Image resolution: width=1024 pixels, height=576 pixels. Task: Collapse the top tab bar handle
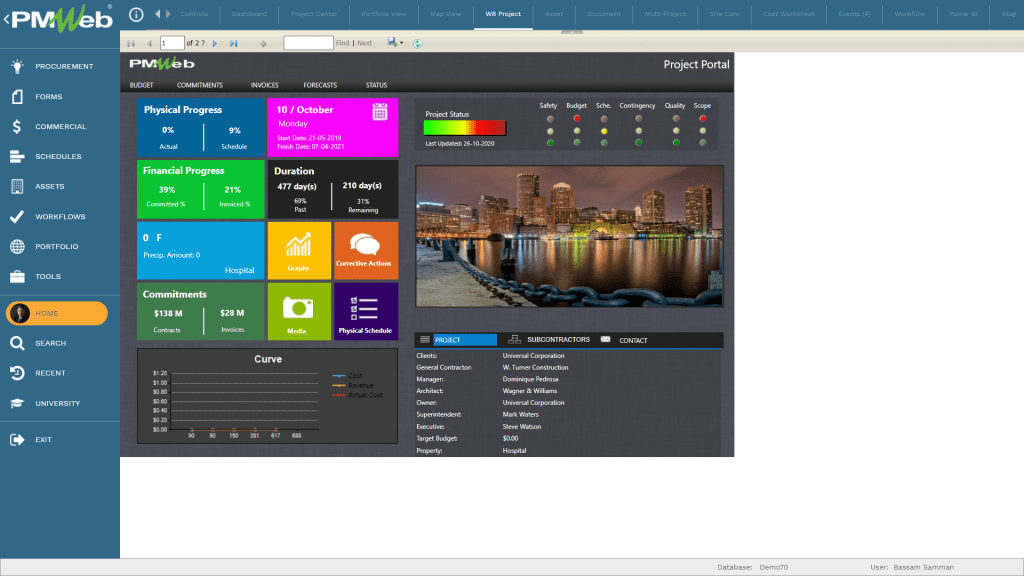click(x=571, y=31)
